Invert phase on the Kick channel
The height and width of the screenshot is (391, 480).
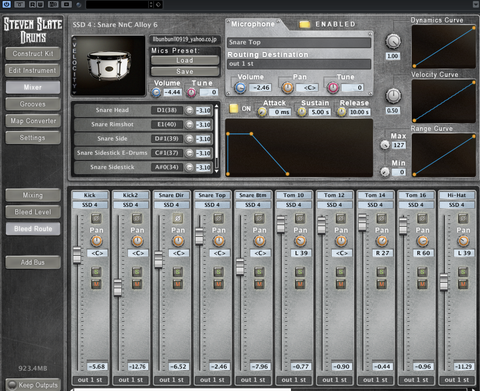96,219
